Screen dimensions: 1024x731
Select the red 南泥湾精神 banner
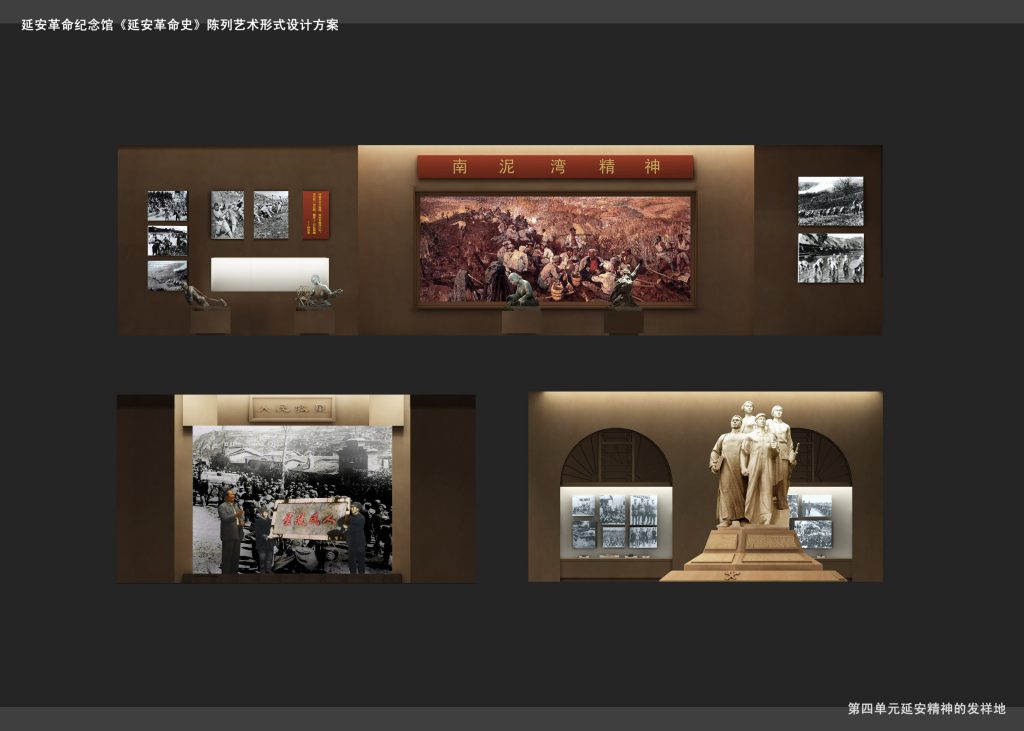pos(555,167)
